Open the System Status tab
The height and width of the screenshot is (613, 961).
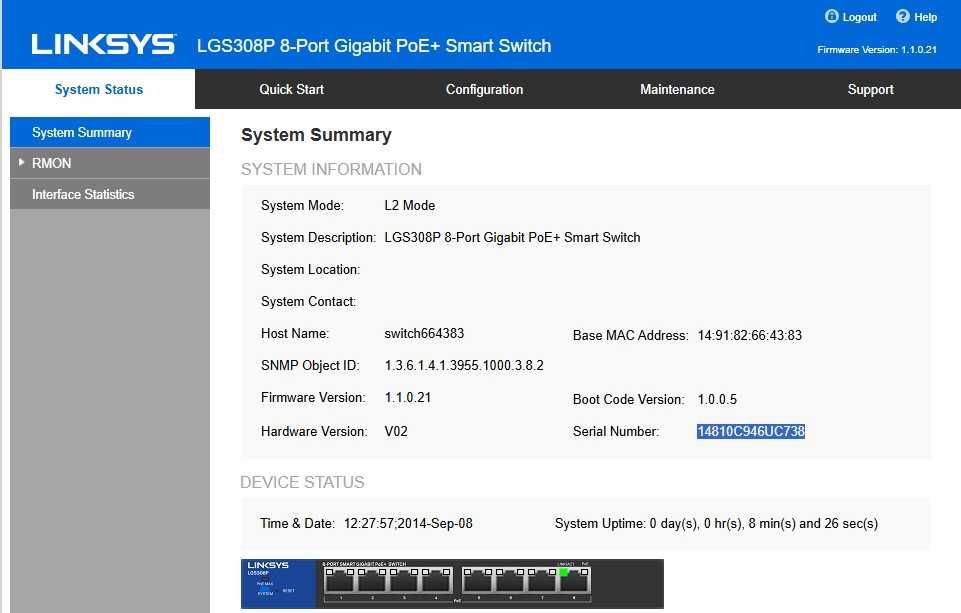click(99, 89)
